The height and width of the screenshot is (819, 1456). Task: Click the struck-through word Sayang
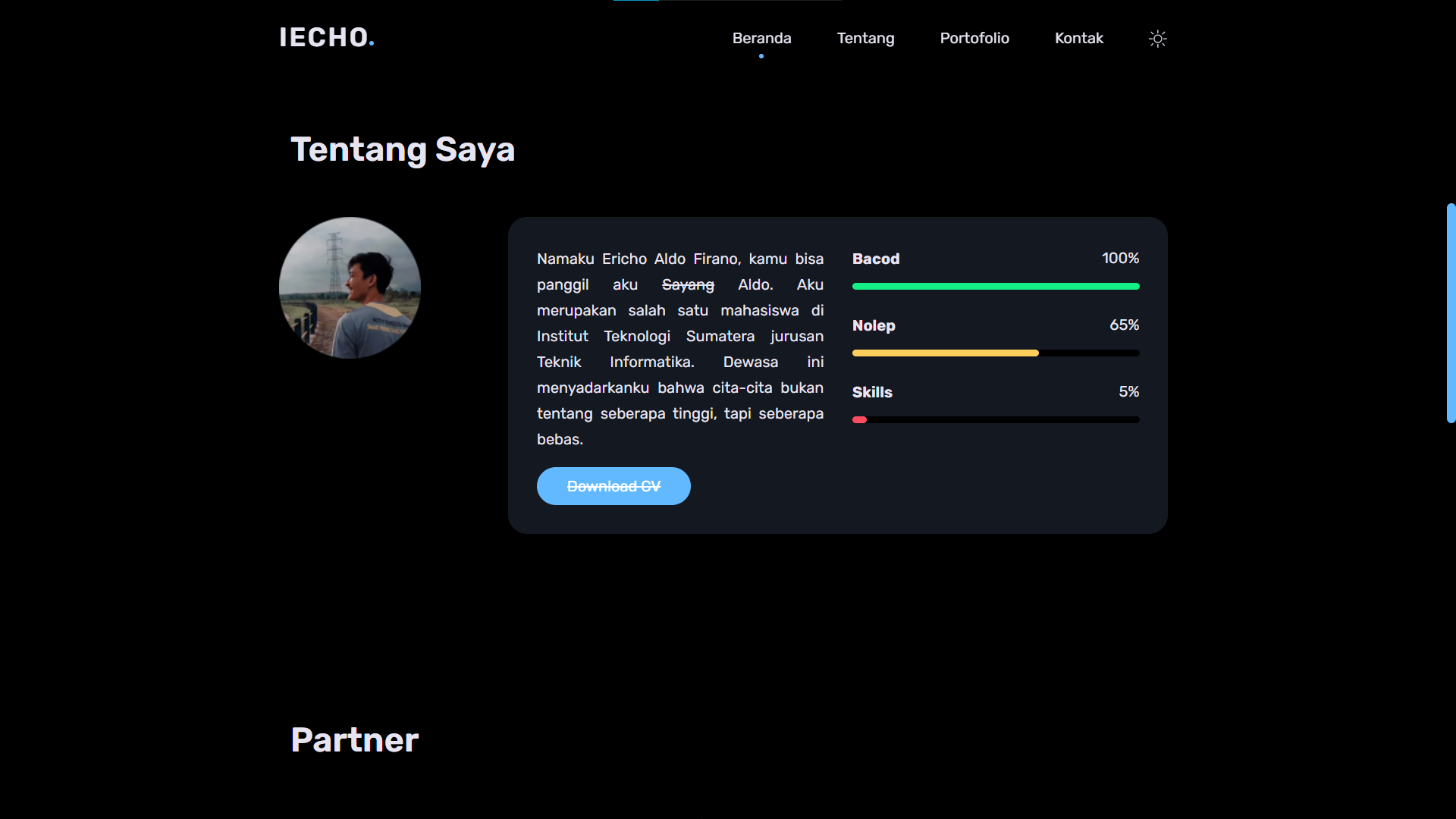(x=688, y=285)
